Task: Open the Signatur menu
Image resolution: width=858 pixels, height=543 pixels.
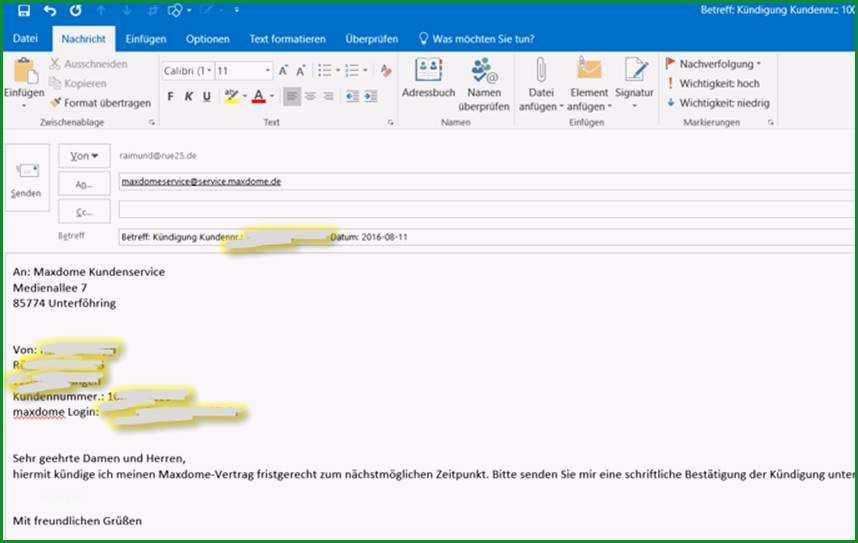Action: (x=635, y=82)
